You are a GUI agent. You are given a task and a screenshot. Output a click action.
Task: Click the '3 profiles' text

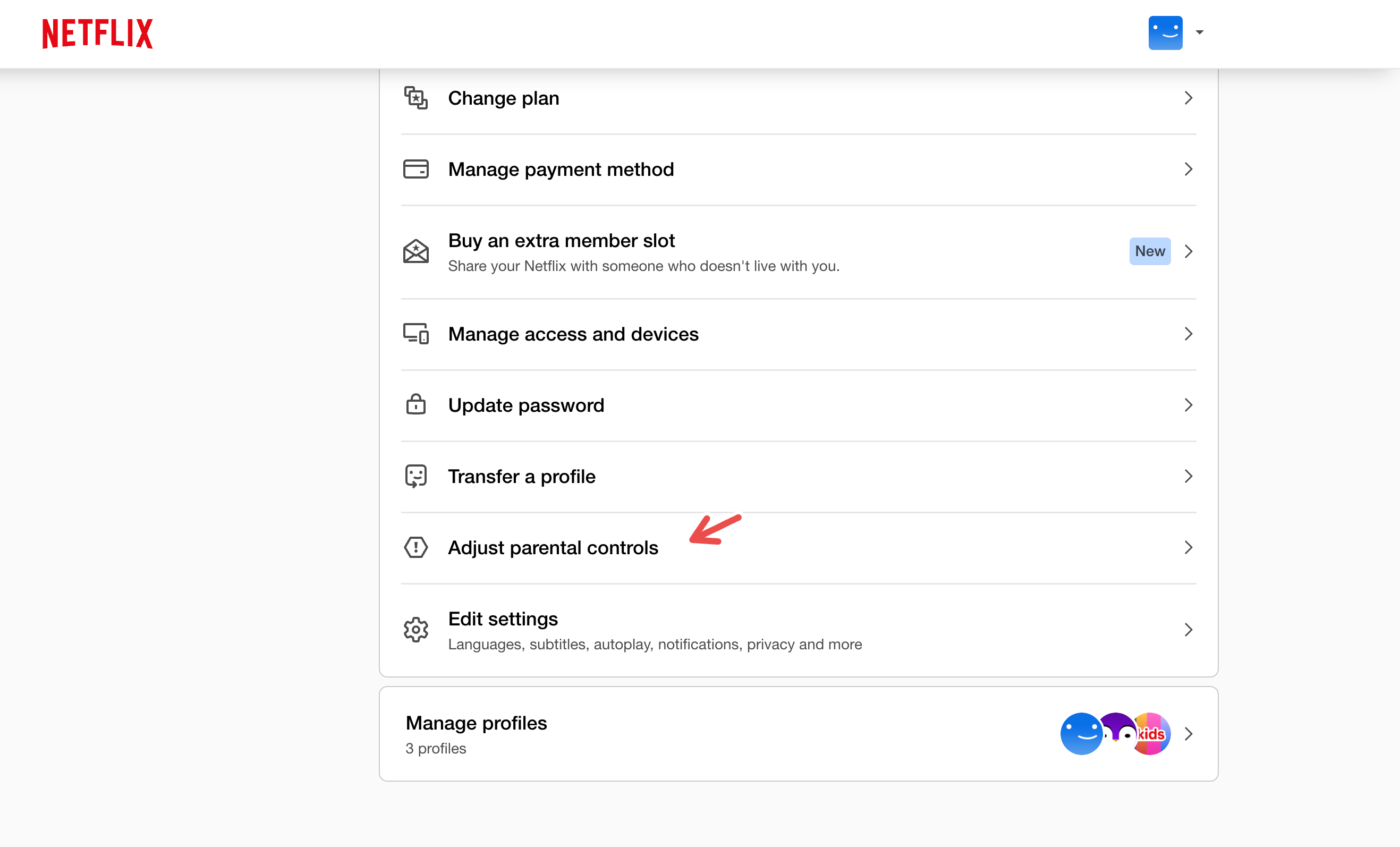436,748
